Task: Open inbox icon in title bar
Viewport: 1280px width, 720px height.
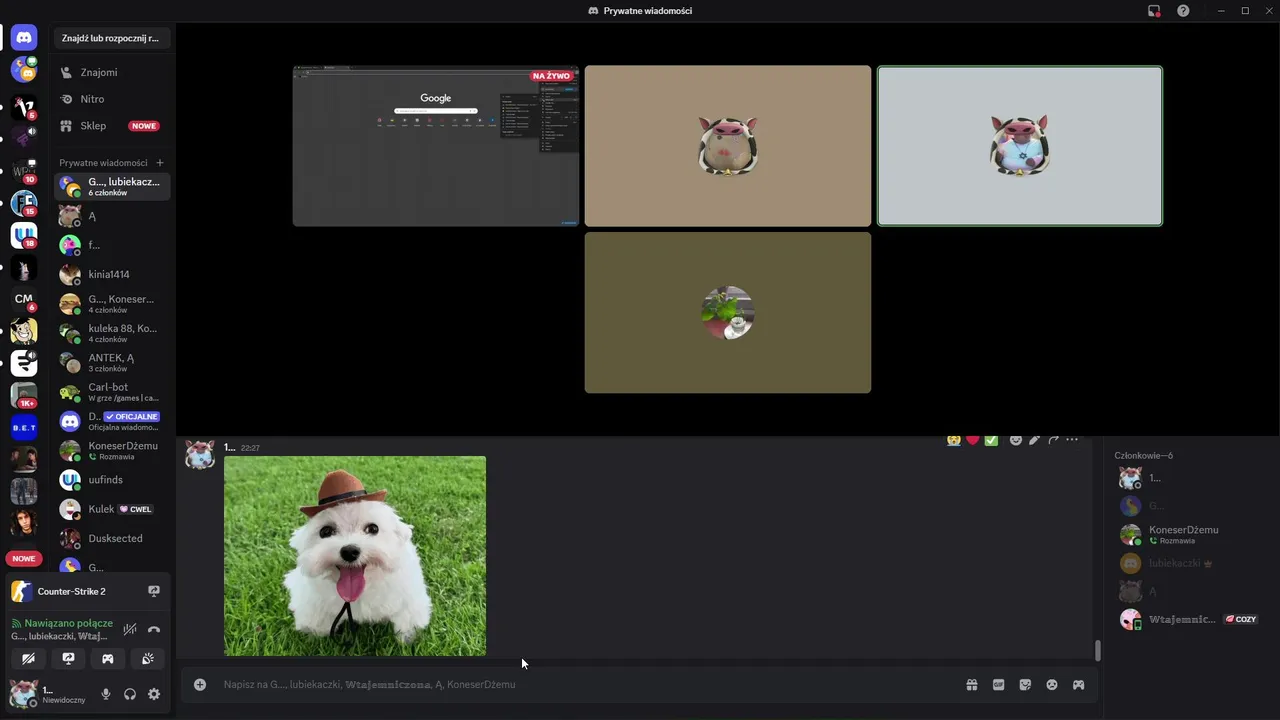Action: [x=1154, y=11]
